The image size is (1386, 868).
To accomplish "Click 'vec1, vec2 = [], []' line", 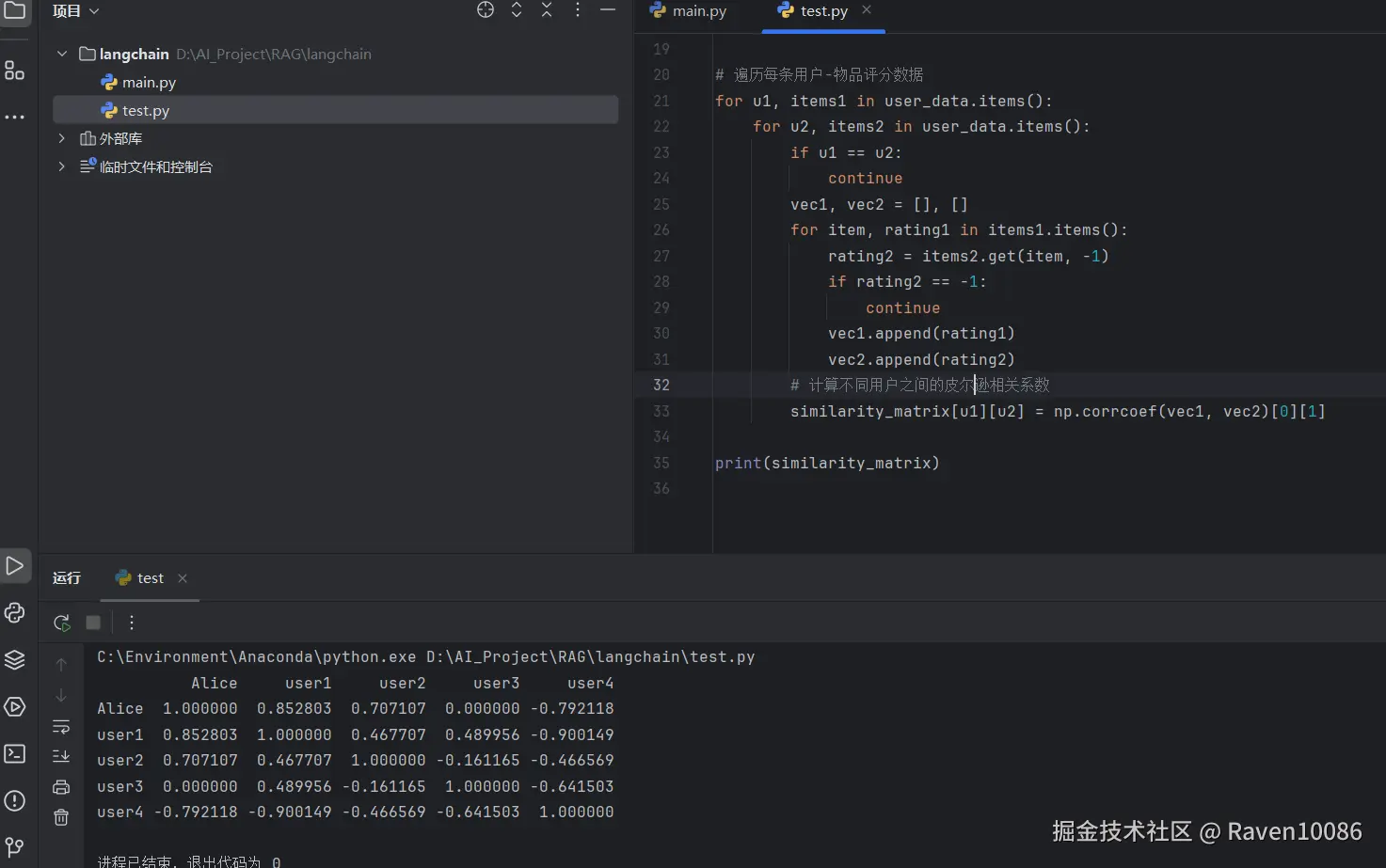I will (880, 204).
